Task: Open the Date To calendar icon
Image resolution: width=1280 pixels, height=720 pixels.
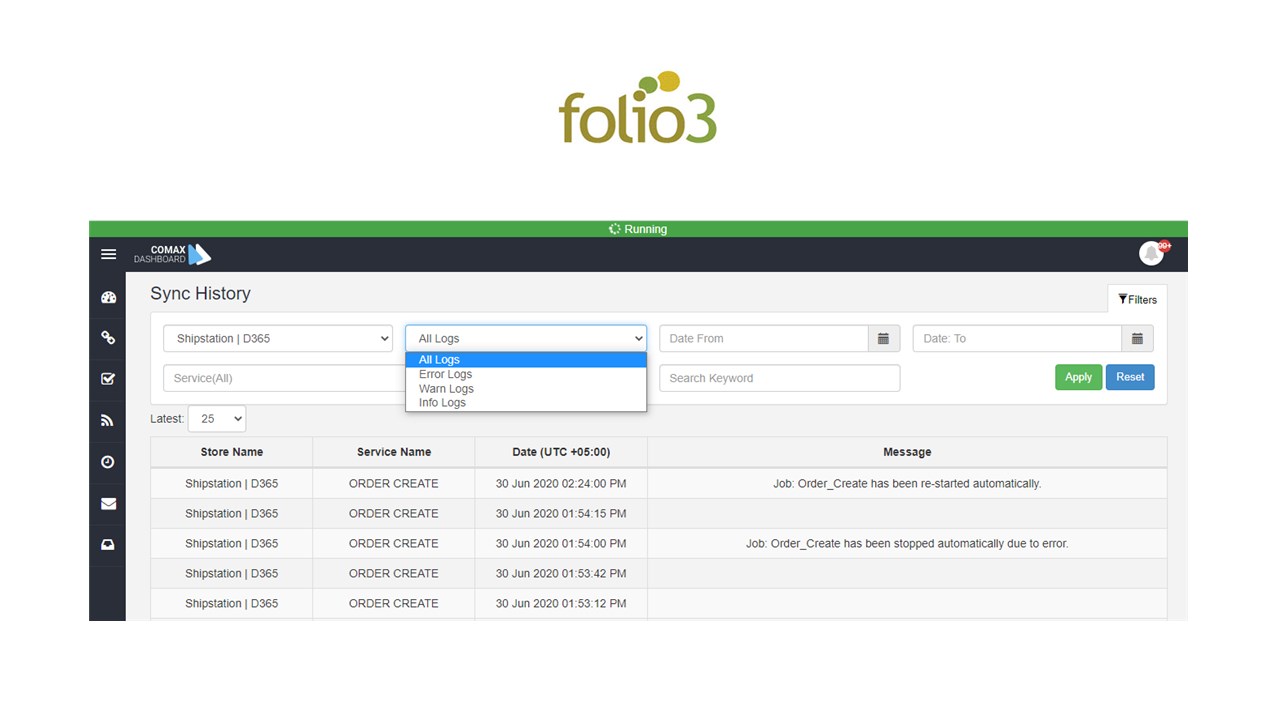Action: click(x=1137, y=338)
